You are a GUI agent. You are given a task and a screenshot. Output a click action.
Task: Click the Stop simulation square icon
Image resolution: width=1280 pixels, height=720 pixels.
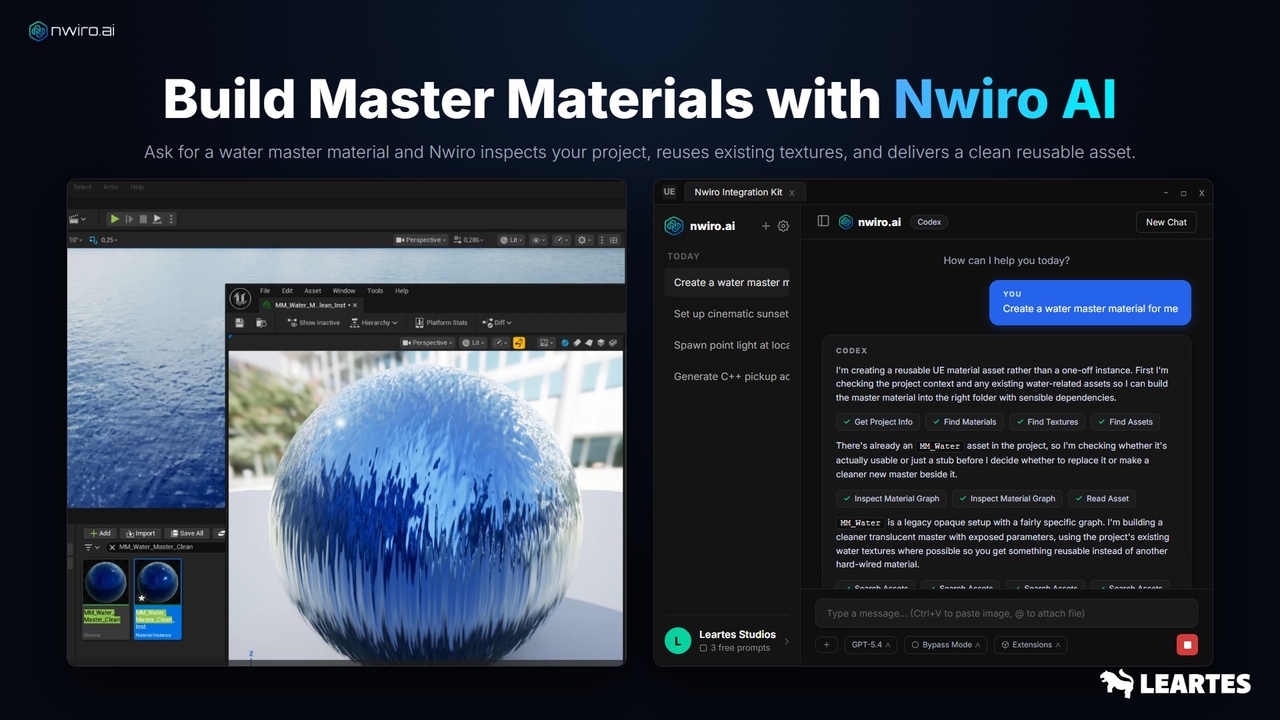pyautogui.click(x=143, y=219)
